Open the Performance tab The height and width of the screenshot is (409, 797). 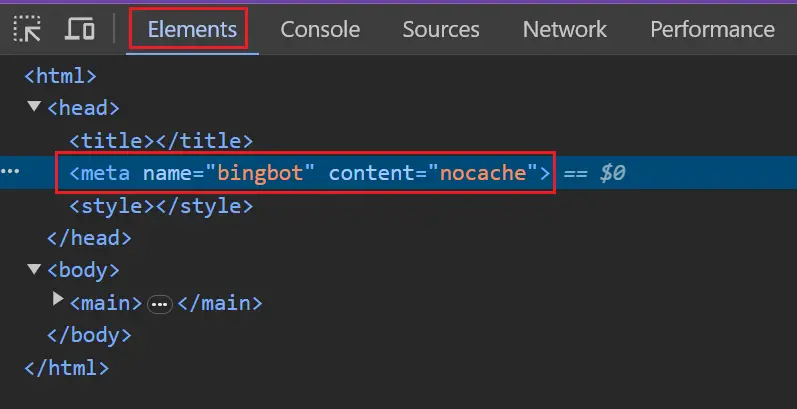[712, 29]
